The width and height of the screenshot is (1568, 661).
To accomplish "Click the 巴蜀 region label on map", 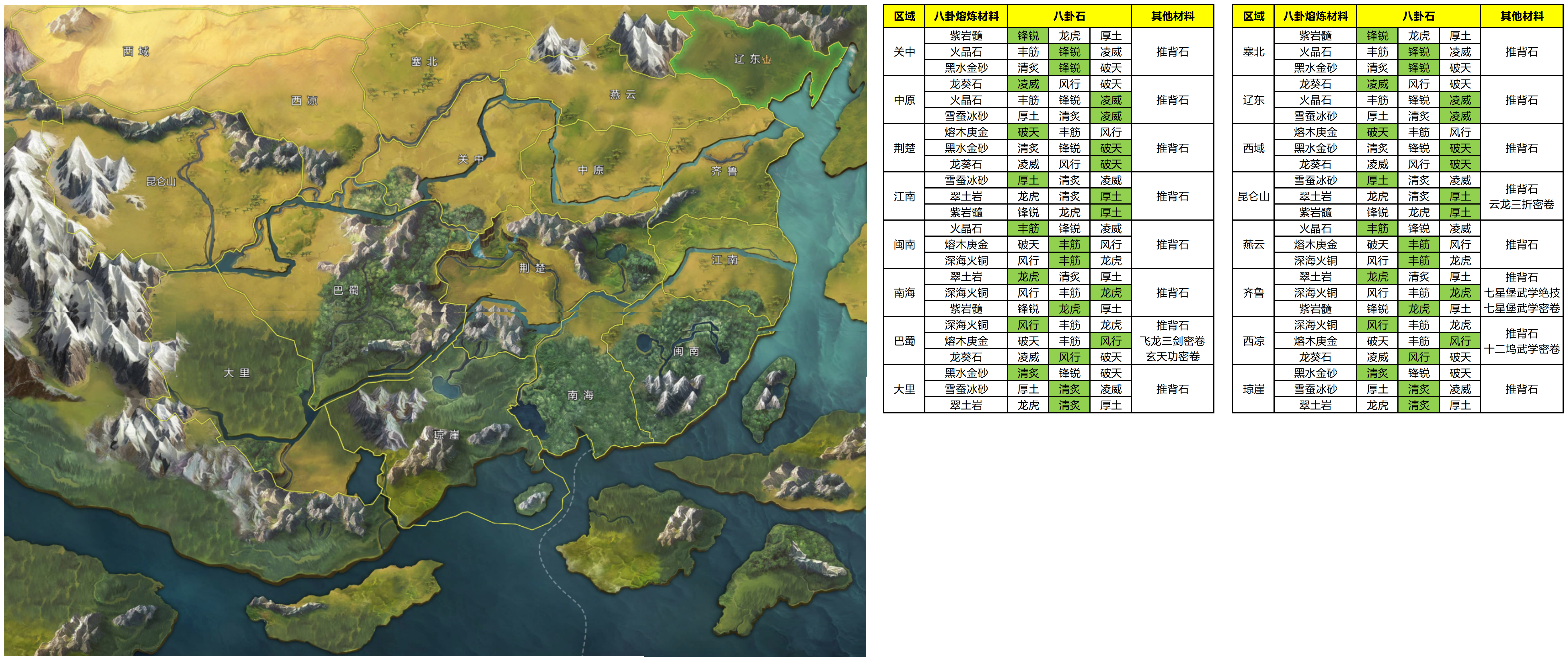I will [346, 291].
